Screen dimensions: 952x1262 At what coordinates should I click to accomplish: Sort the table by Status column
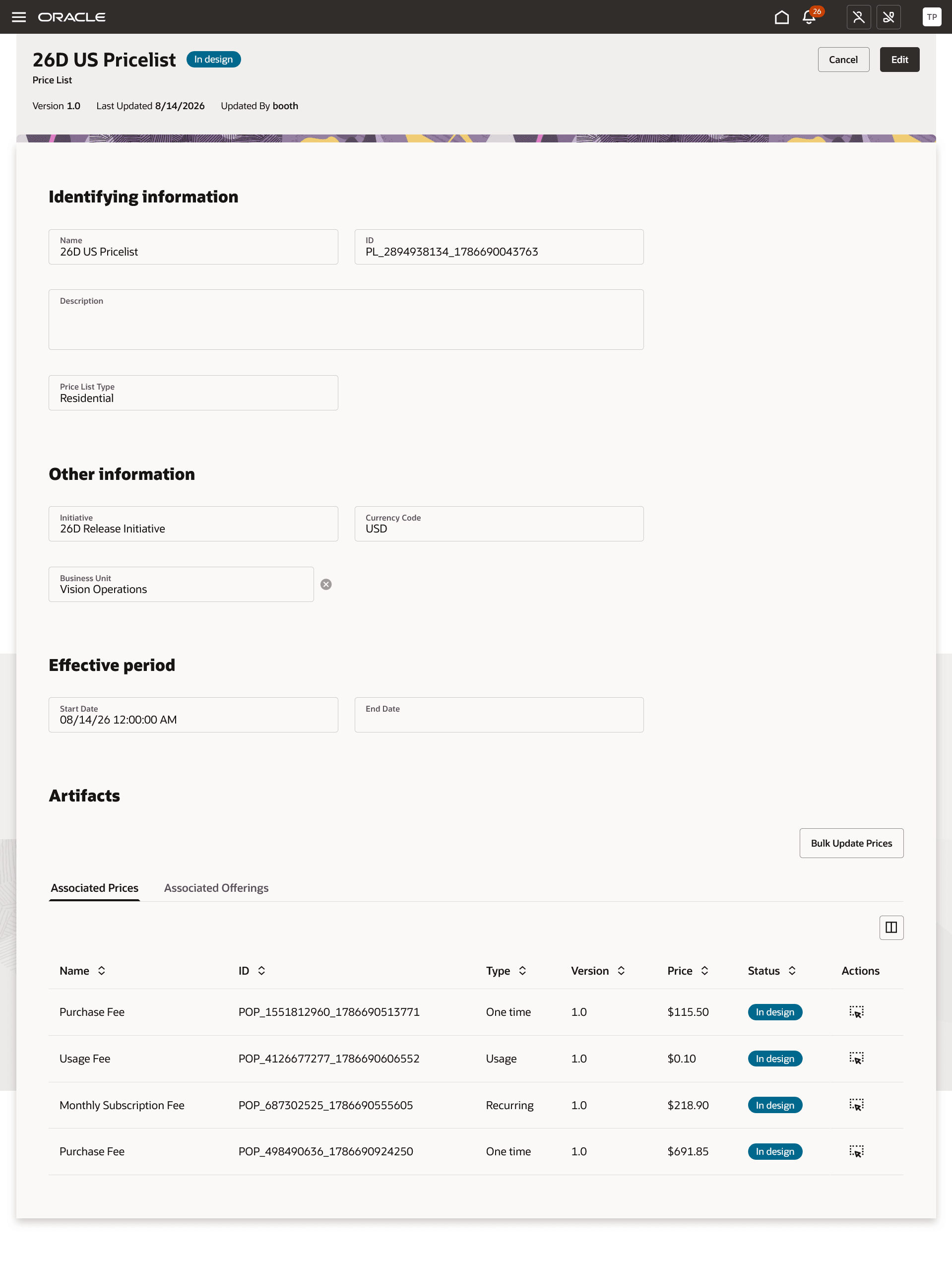[x=792, y=971]
